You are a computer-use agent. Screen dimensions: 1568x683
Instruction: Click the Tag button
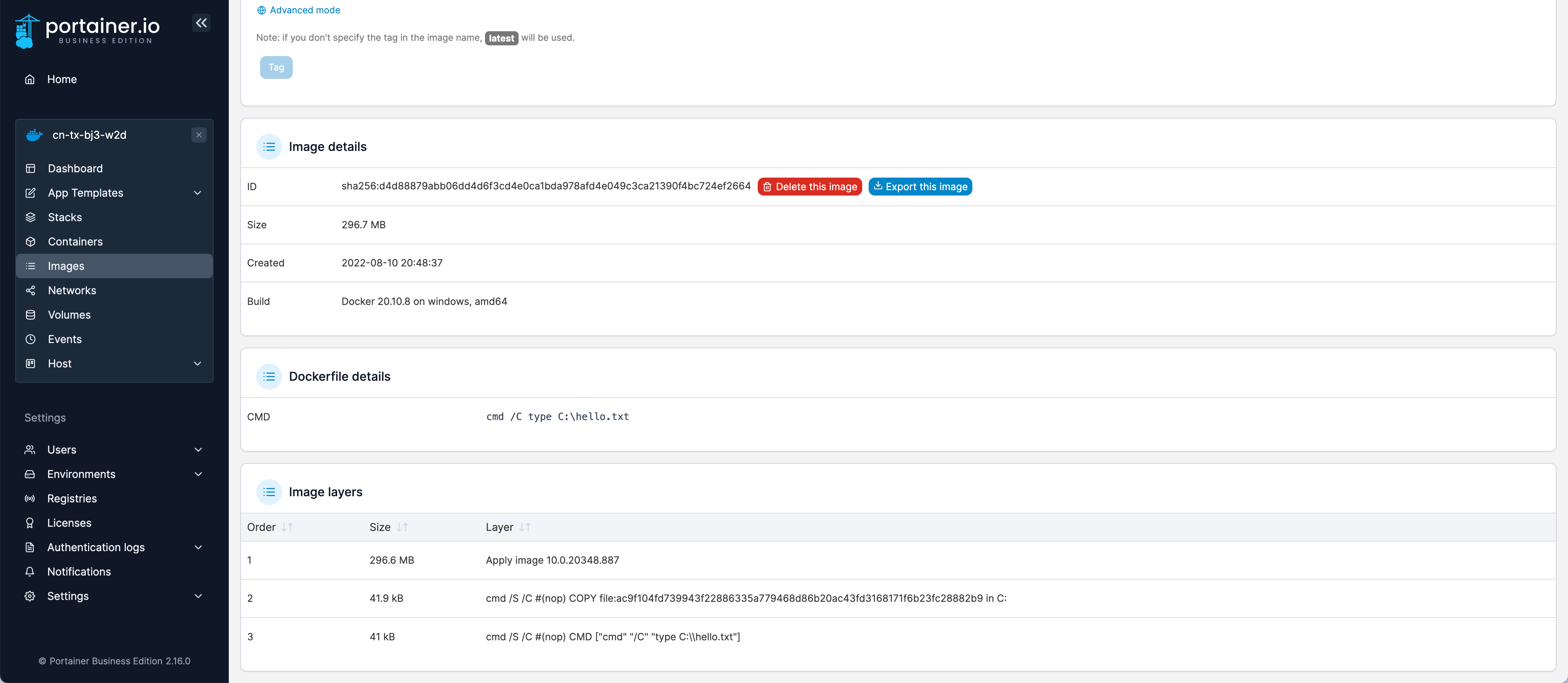pos(276,67)
